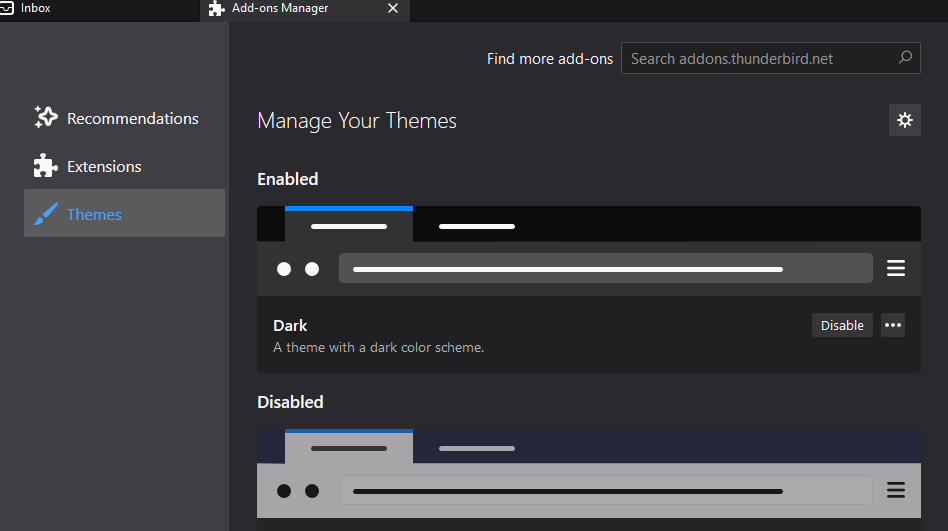Click the Add-ons Manager tab puzzle icon
The image size is (948, 531).
coord(216,9)
